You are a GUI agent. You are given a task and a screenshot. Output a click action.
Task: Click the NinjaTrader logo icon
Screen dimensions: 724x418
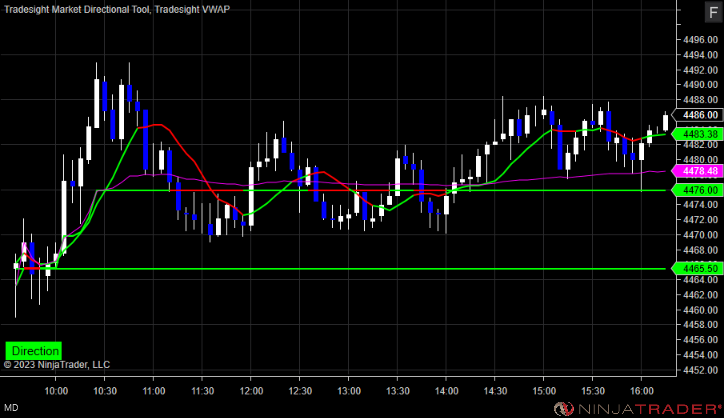564,409
